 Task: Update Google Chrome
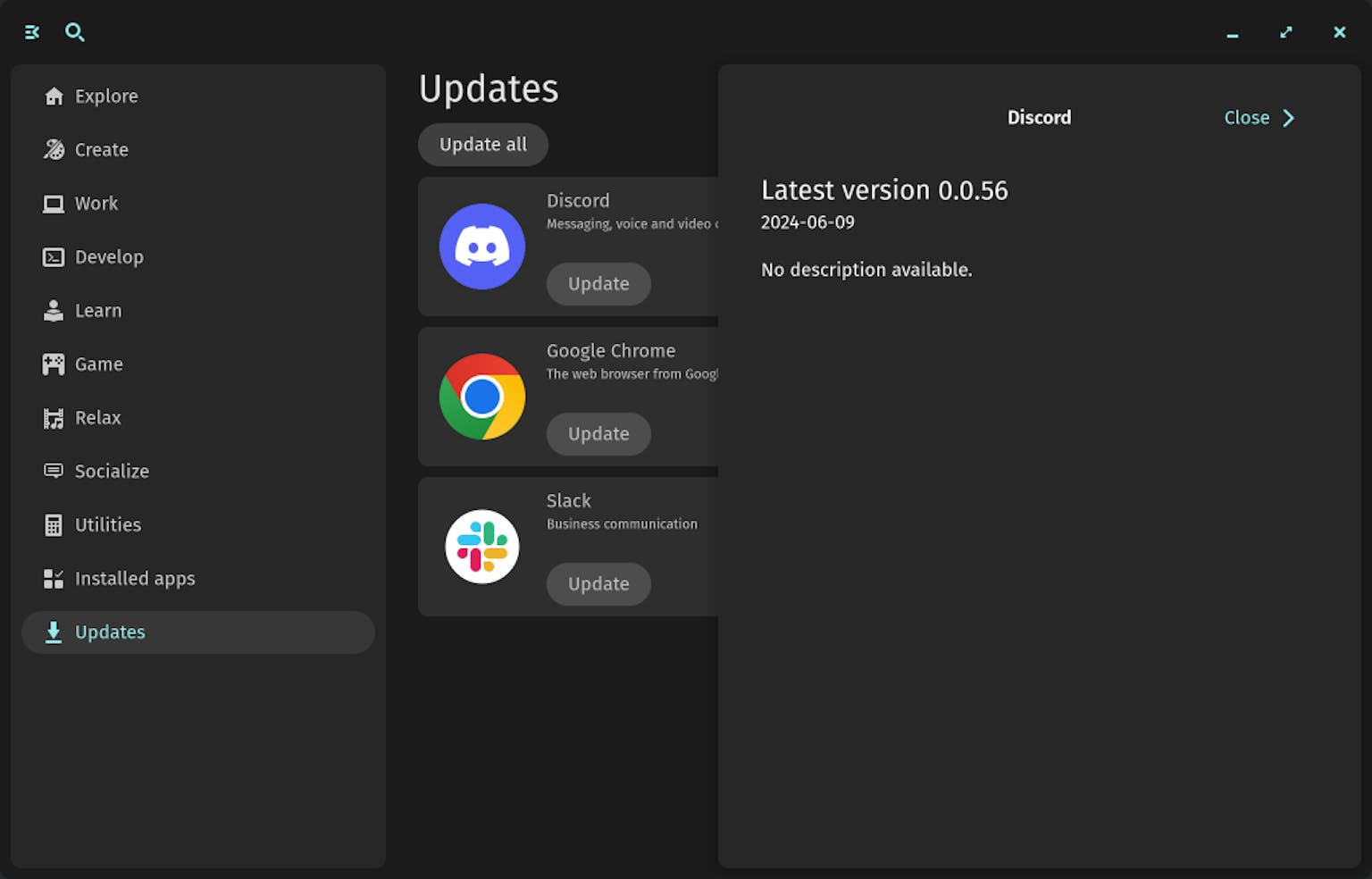click(x=598, y=433)
